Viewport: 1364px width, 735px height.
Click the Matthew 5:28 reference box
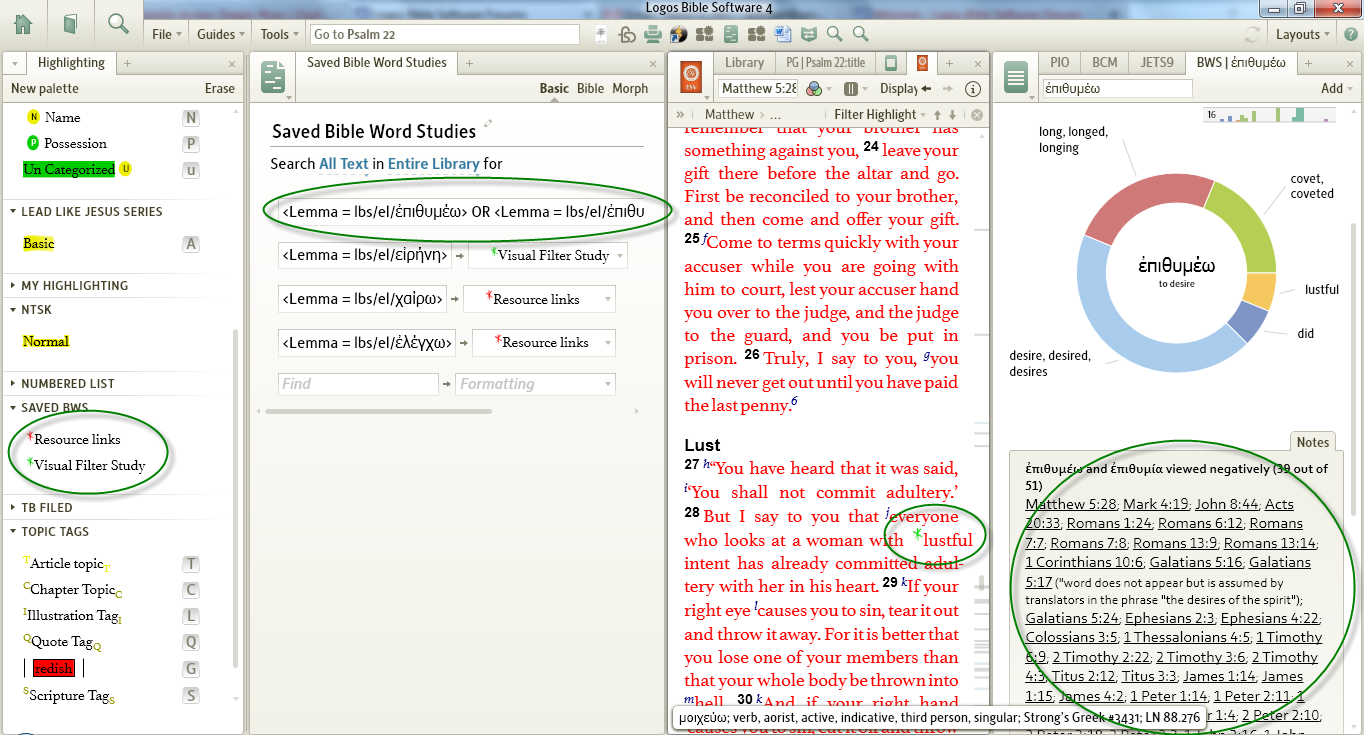[759, 88]
